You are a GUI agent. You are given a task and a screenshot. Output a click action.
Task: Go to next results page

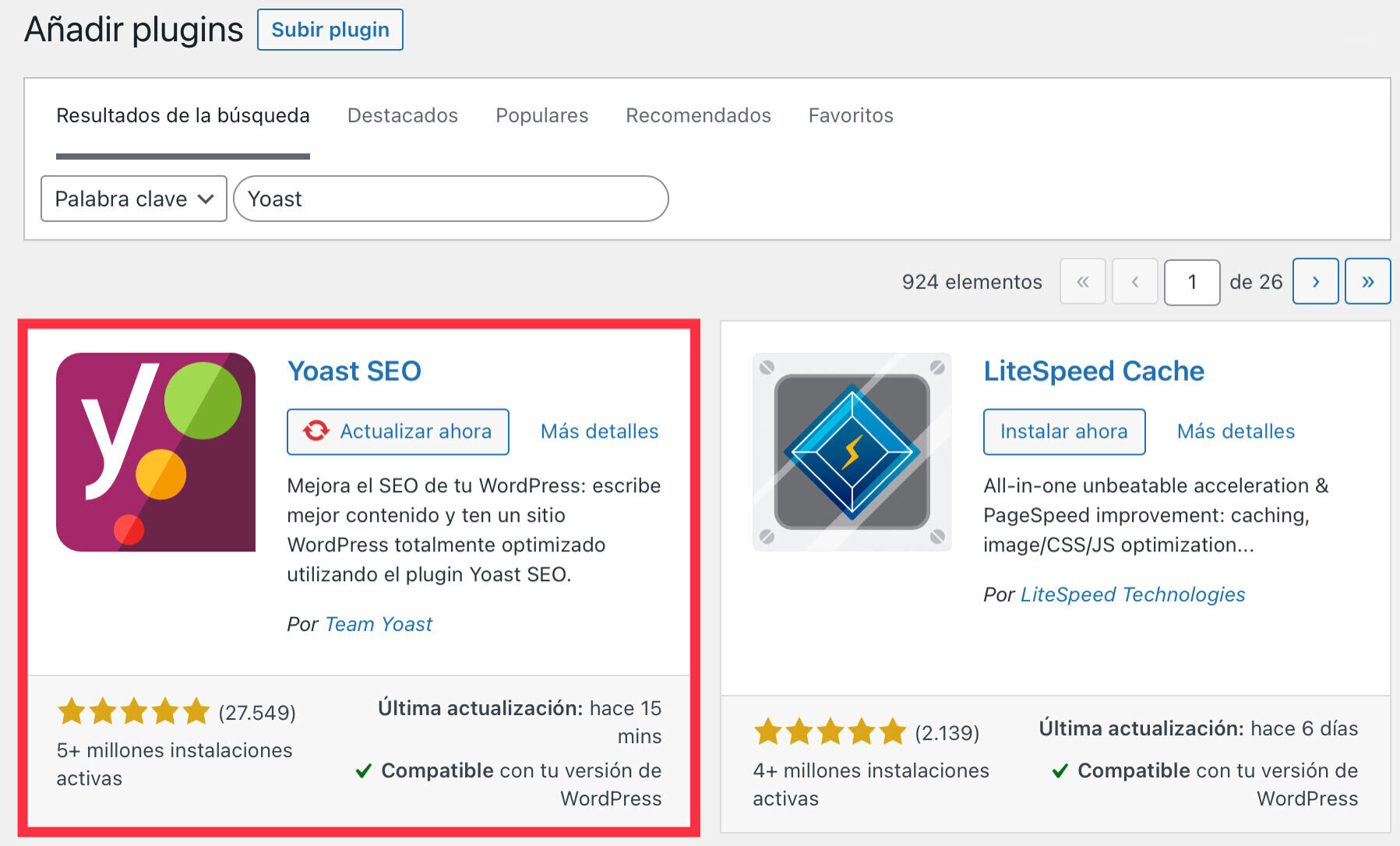point(1315,282)
